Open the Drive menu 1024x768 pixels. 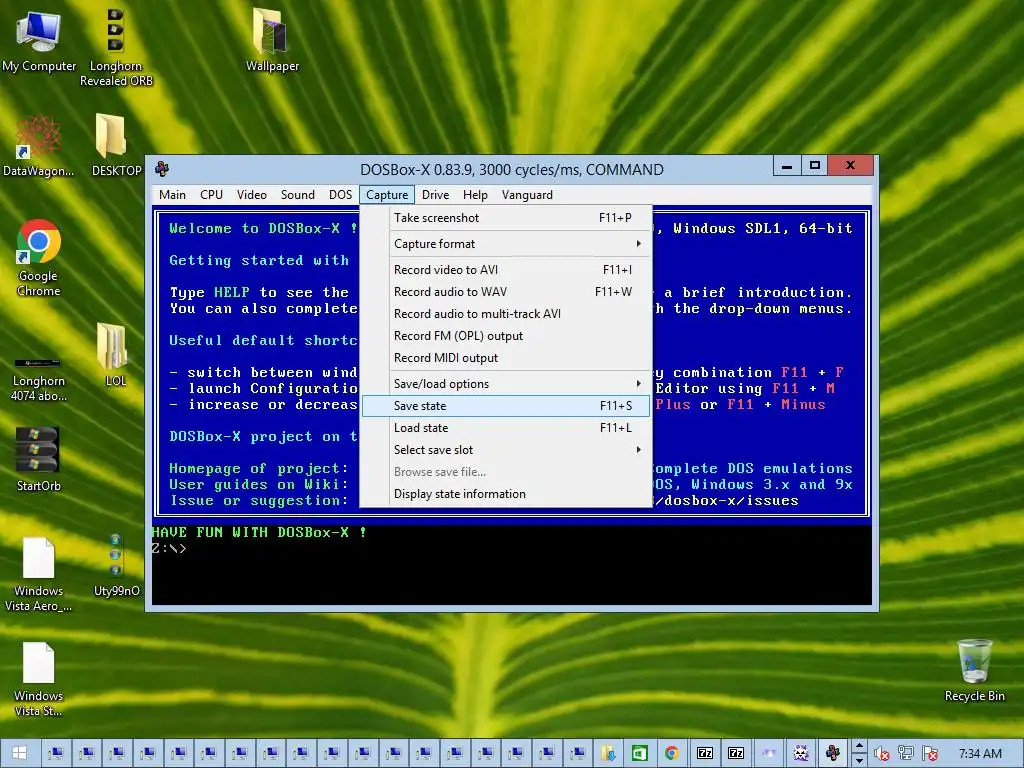tap(436, 195)
